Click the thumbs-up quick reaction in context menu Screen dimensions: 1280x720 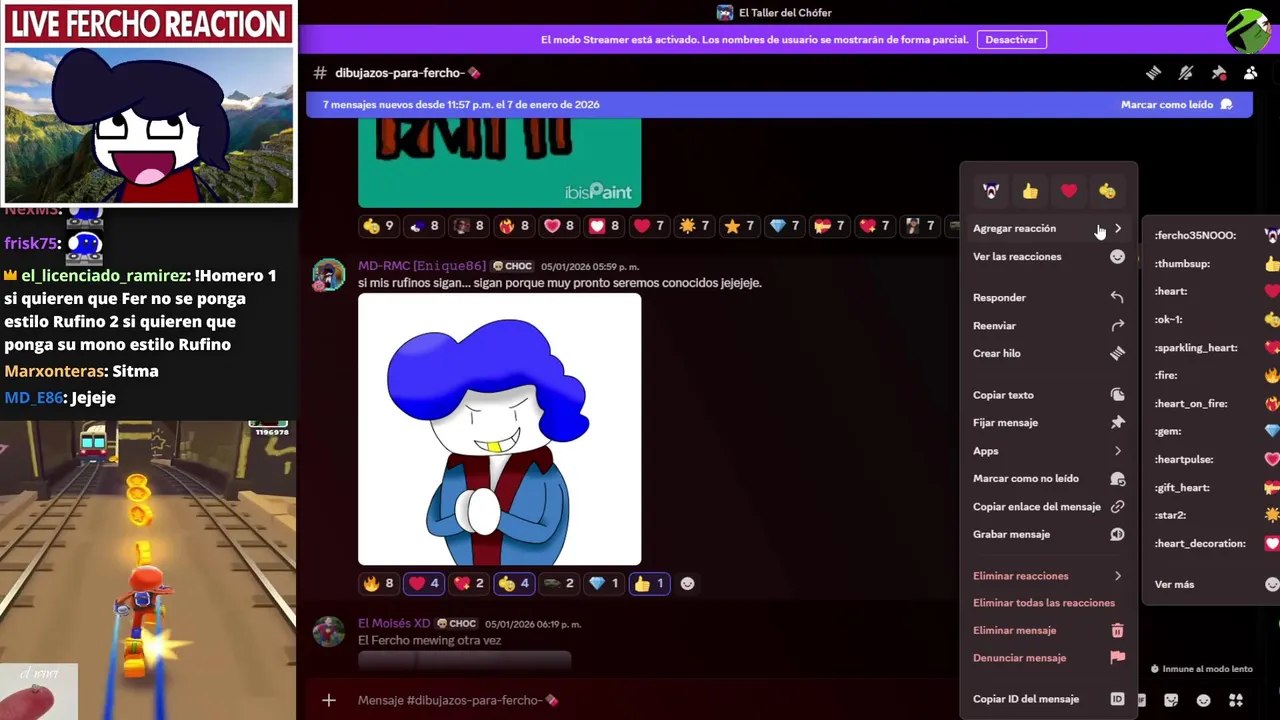click(x=1030, y=191)
